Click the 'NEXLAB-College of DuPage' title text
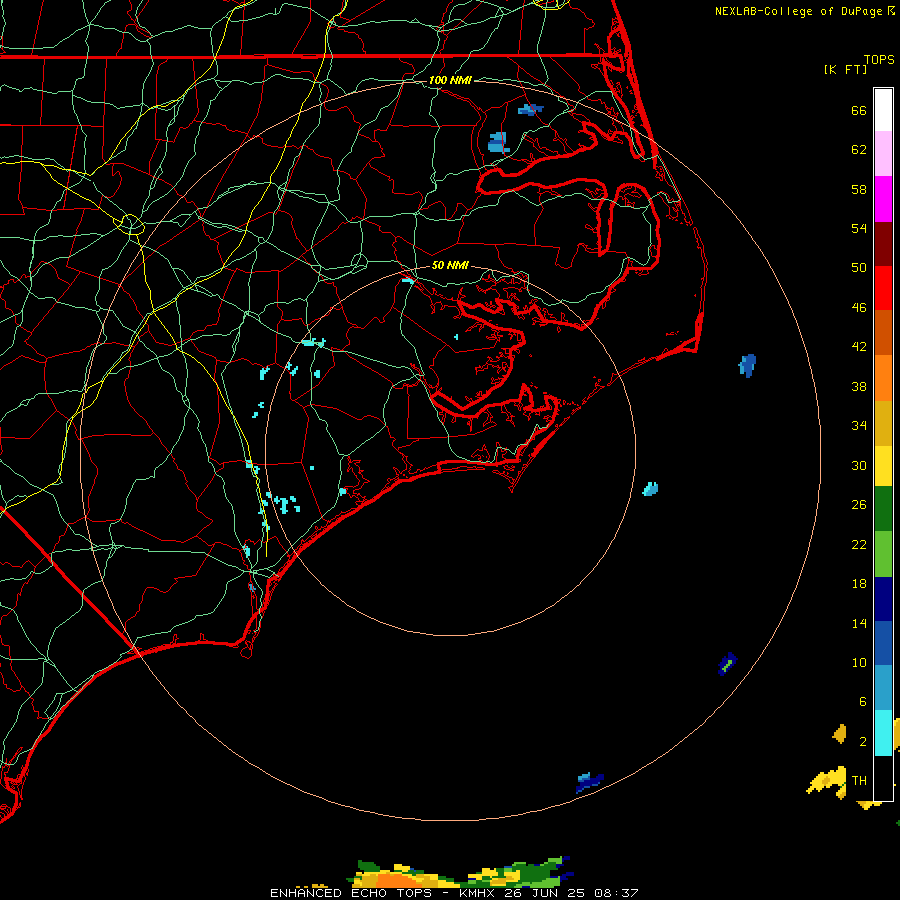900x900 pixels. pos(798,11)
